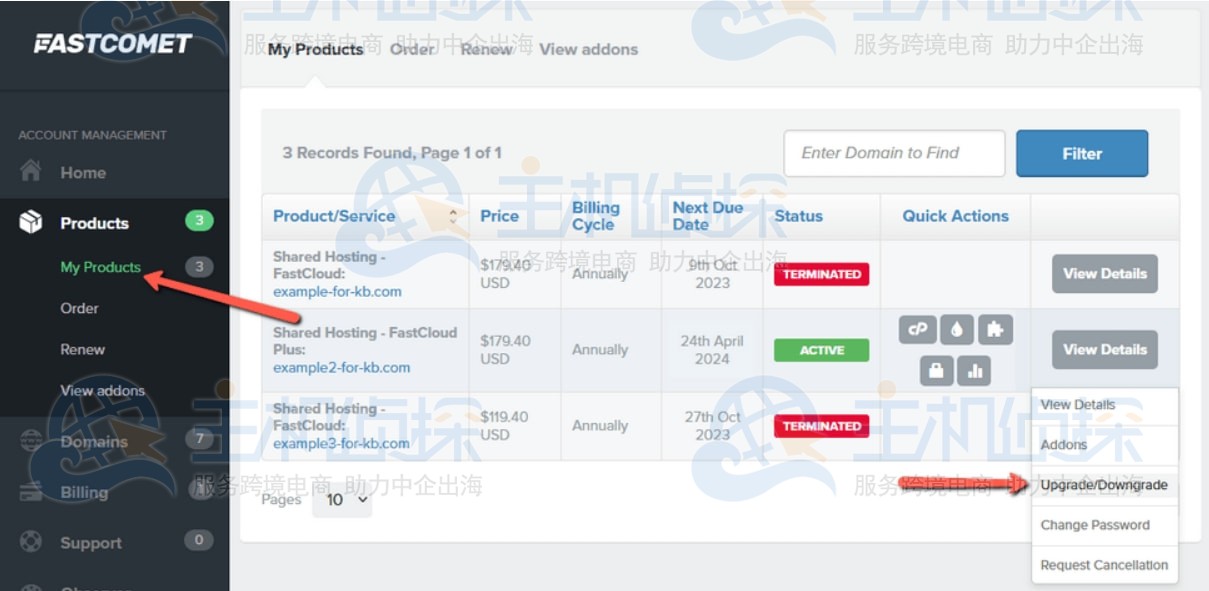Open Home in the sidebar
Image resolution: width=1209 pixels, height=591 pixels.
click(83, 172)
